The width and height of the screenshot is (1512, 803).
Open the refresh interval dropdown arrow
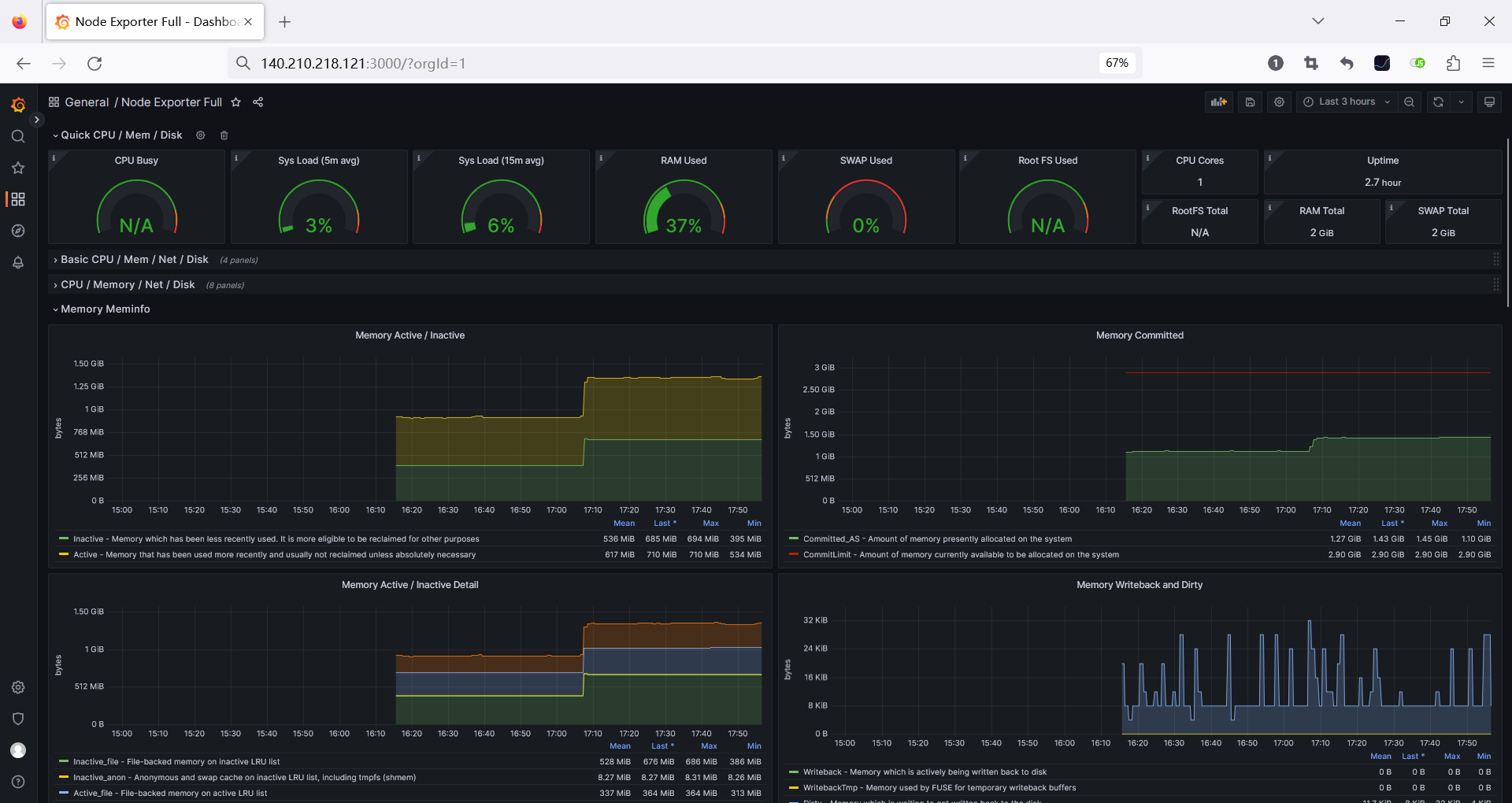click(x=1461, y=102)
